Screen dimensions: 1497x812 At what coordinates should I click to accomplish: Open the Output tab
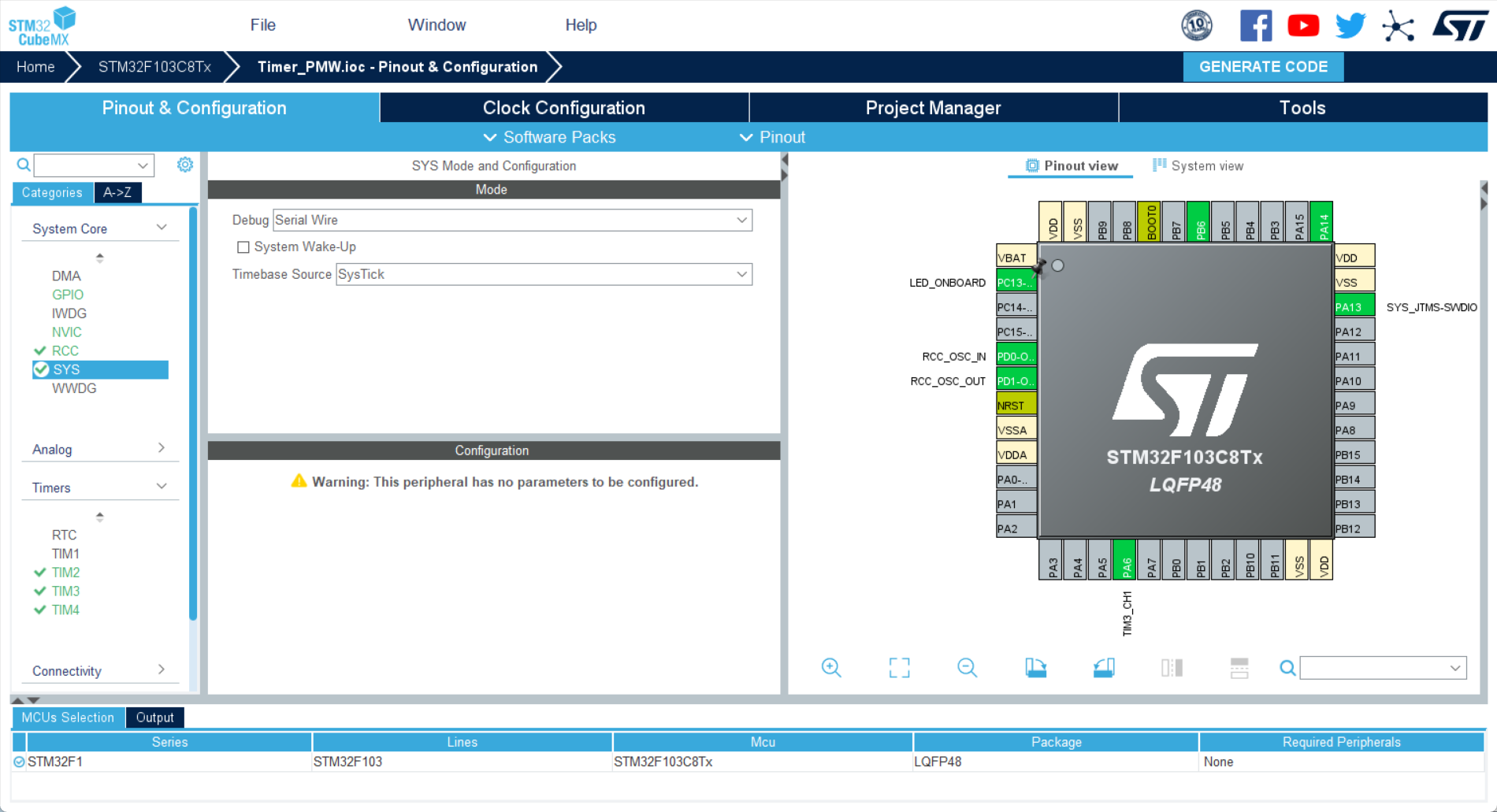click(154, 717)
